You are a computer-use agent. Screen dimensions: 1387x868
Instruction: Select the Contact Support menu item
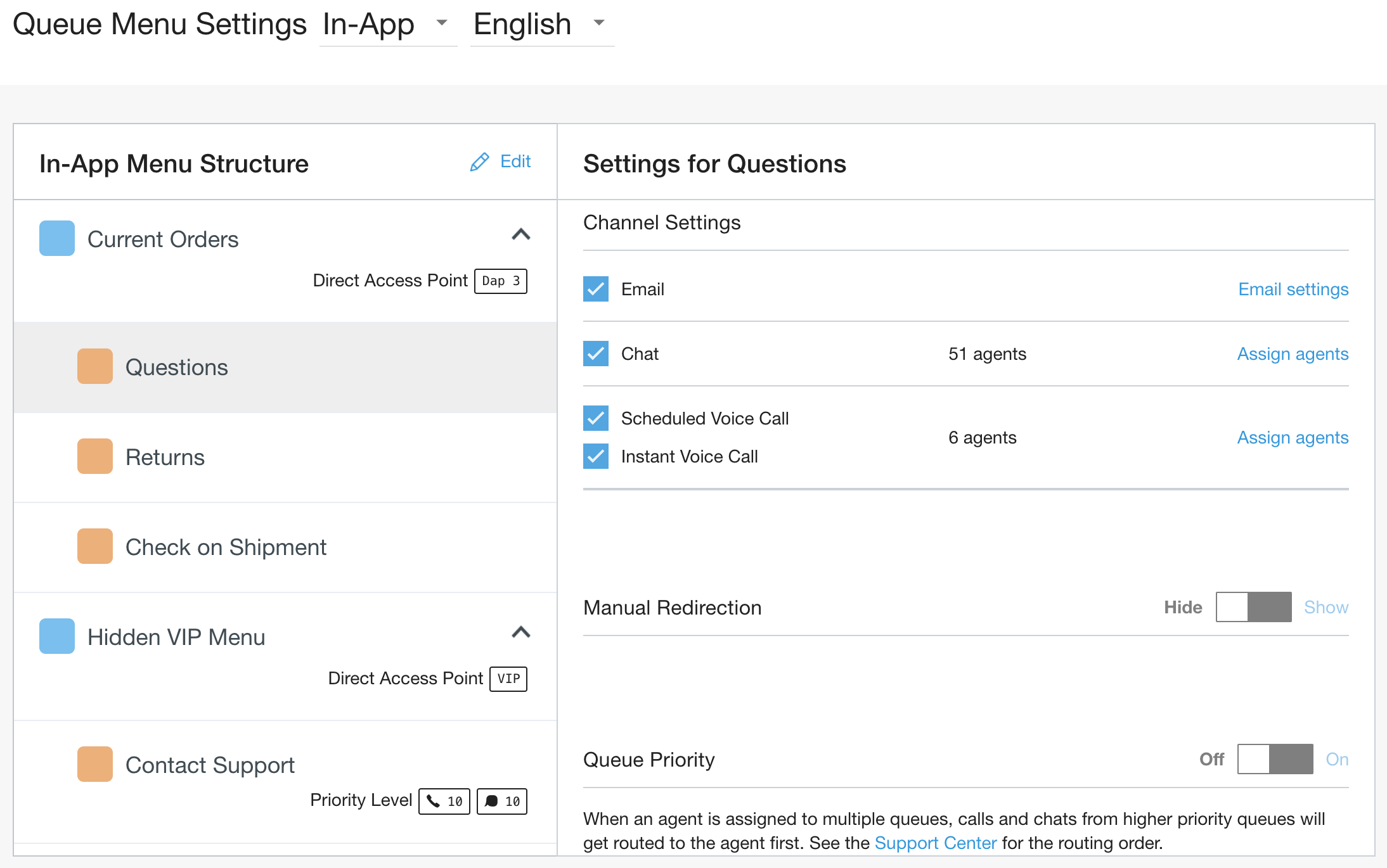[210, 765]
